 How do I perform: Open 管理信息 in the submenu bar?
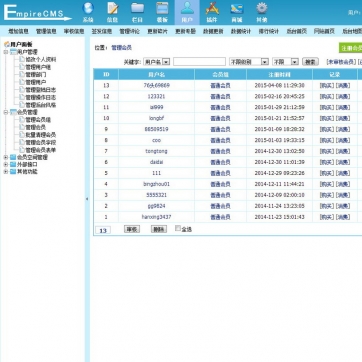tap(46, 31)
